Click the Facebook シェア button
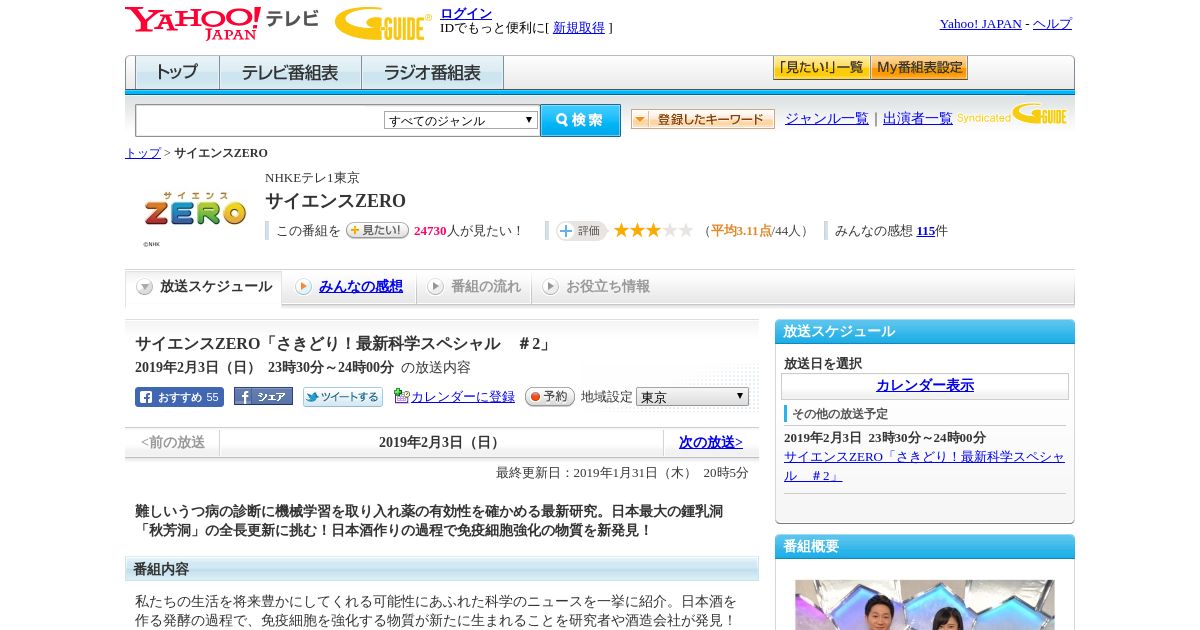The width and height of the screenshot is (1200, 630). [x=263, y=396]
